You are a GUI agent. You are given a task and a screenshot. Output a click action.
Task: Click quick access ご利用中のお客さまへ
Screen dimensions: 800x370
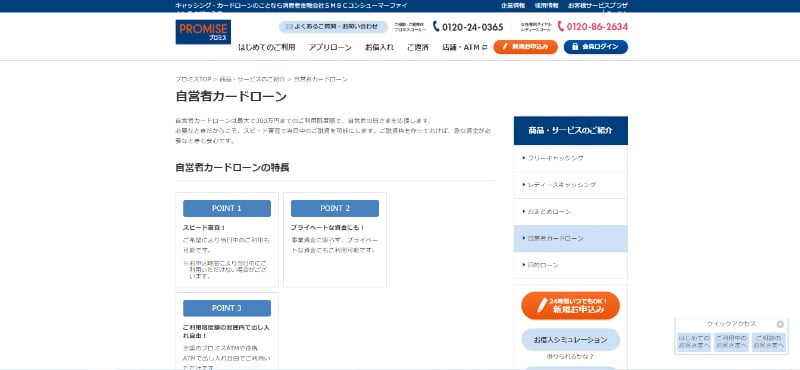tap(731, 342)
